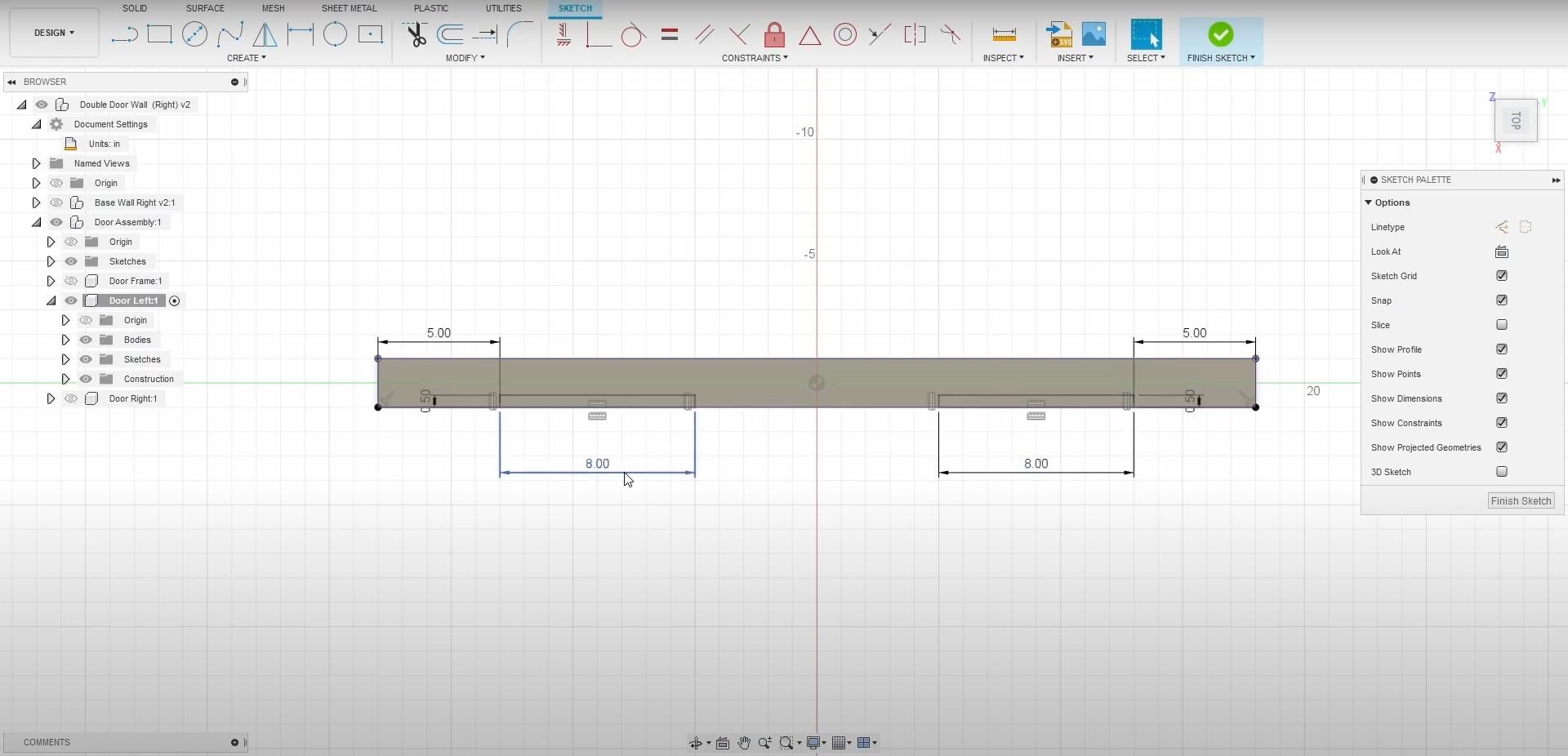Select the Mirror sketch tool
This screenshot has width=1568, height=756.
(x=265, y=34)
